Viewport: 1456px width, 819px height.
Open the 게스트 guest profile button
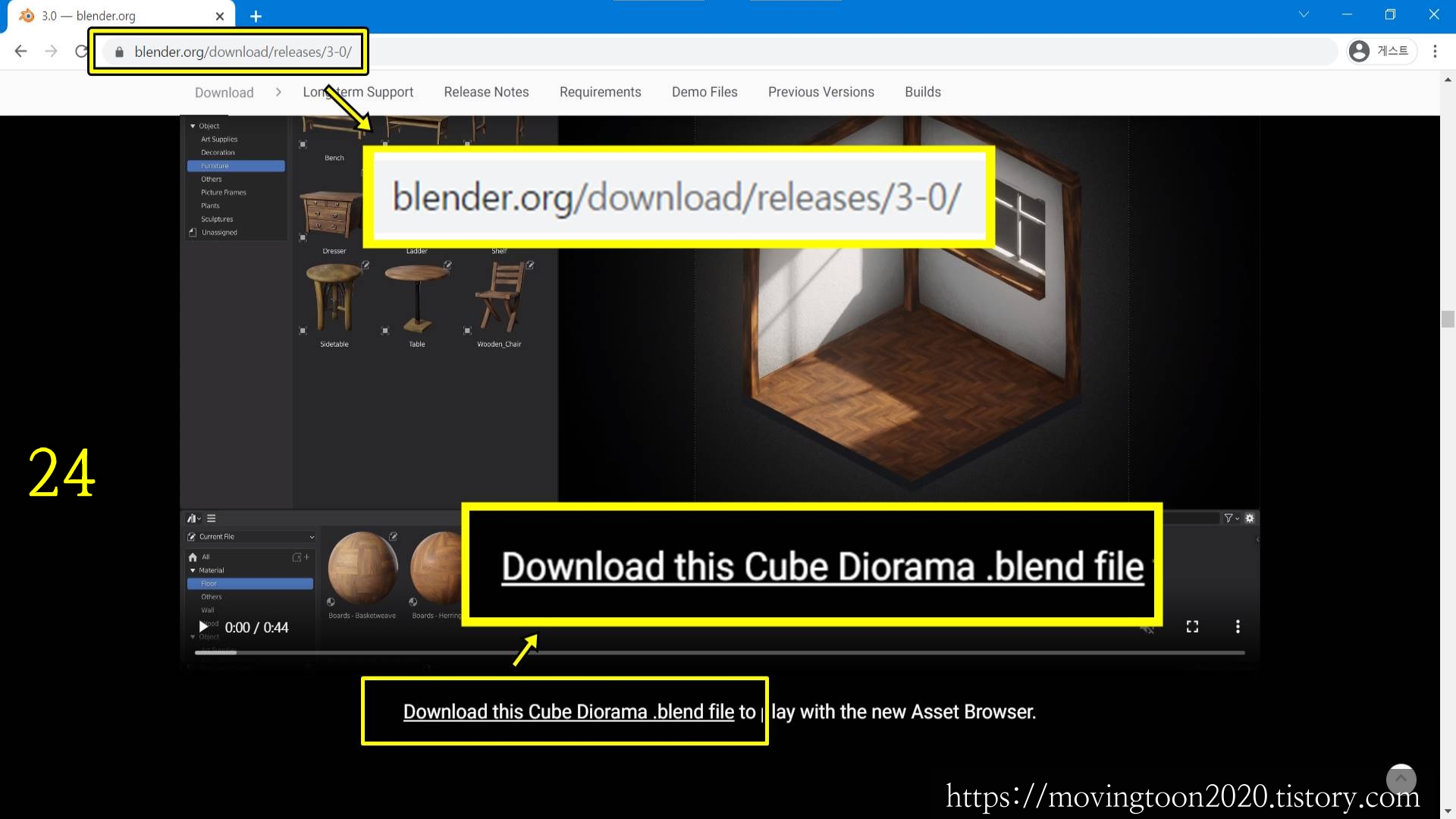pyautogui.click(x=1382, y=51)
